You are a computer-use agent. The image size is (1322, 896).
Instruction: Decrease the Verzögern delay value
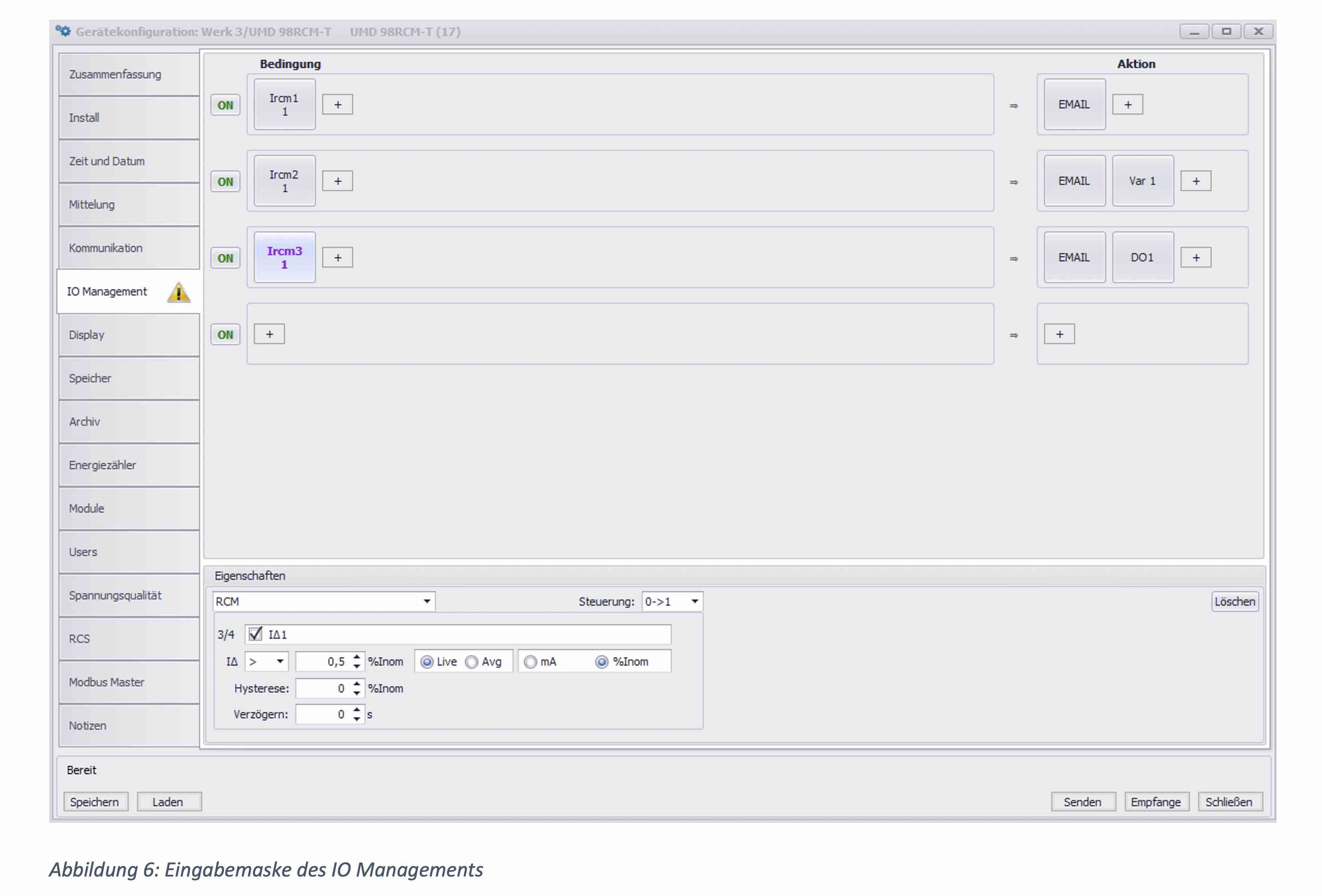[357, 719]
